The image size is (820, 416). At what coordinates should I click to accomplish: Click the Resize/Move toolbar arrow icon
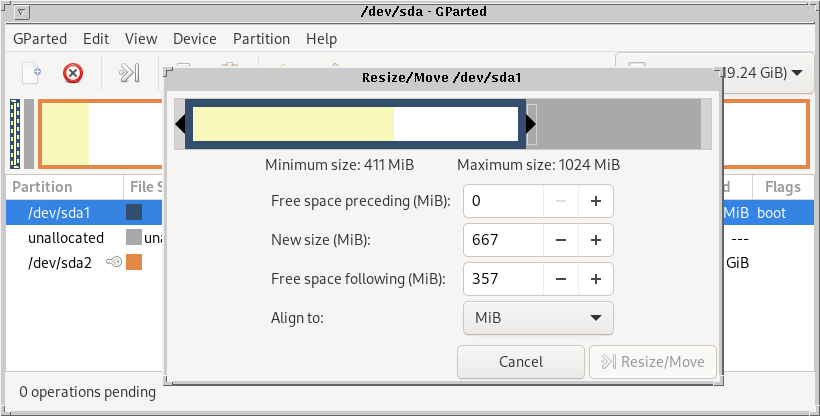click(x=129, y=73)
